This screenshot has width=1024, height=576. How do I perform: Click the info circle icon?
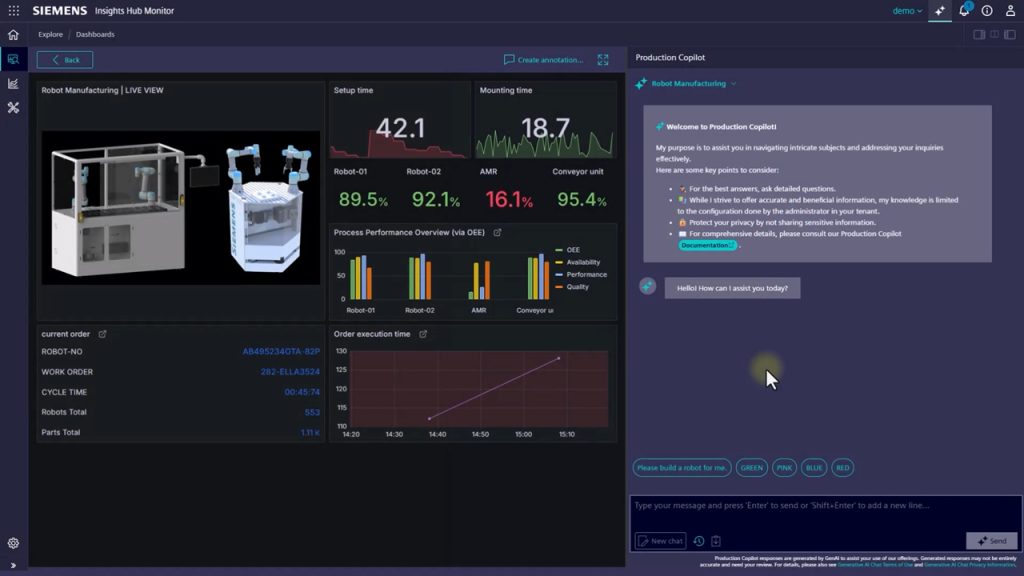coord(987,11)
